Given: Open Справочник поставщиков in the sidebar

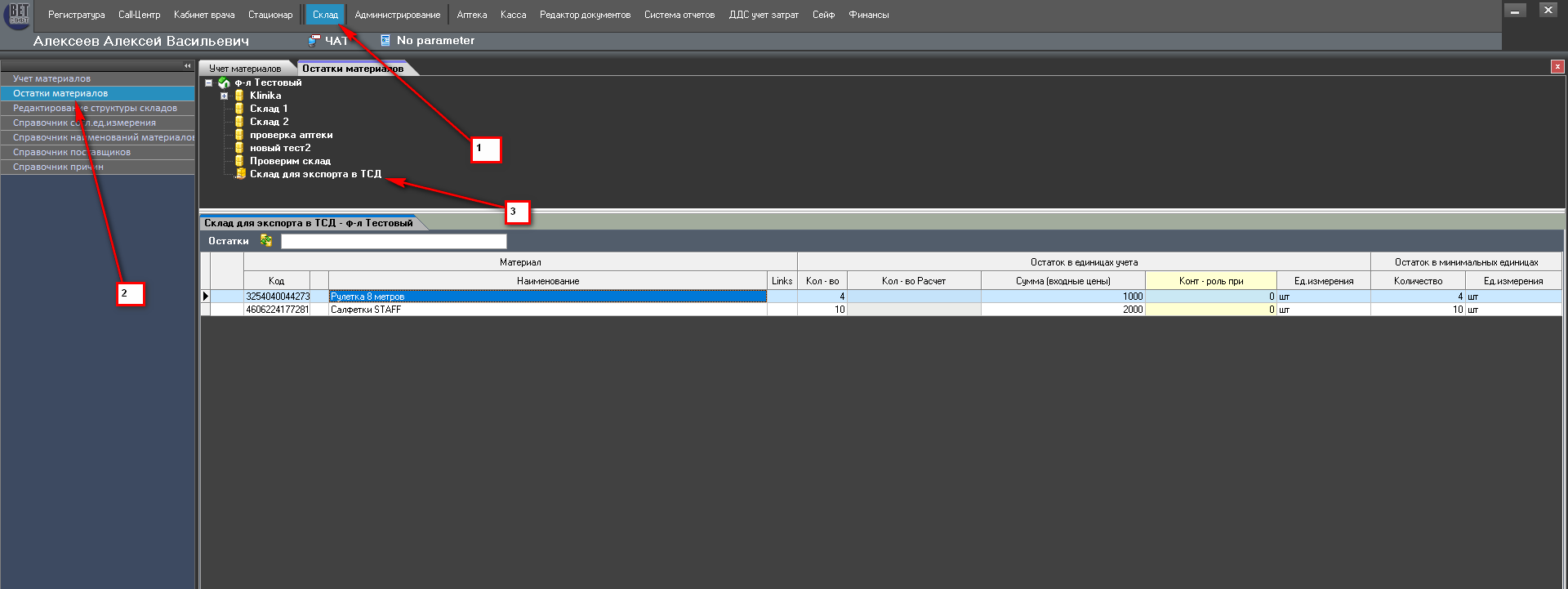Looking at the screenshot, I should (x=72, y=152).
